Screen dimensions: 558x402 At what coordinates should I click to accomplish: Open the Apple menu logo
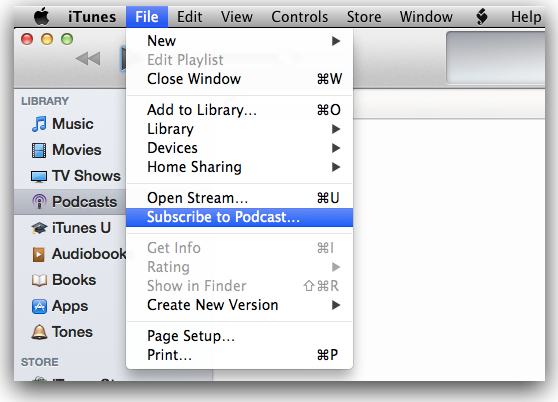(42, 16)
